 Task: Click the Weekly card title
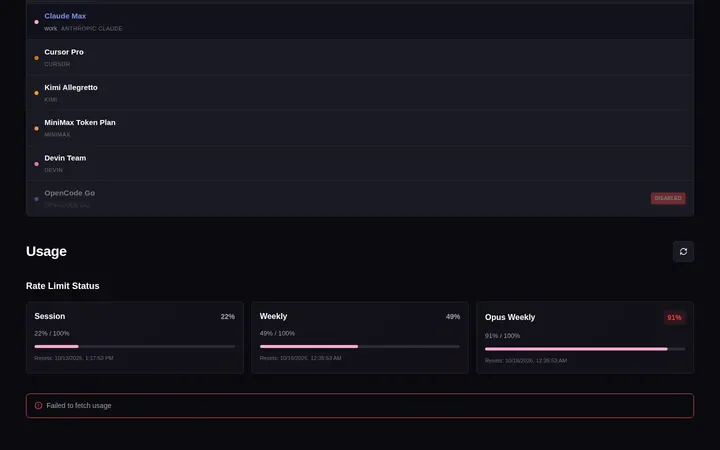point(273,316)
